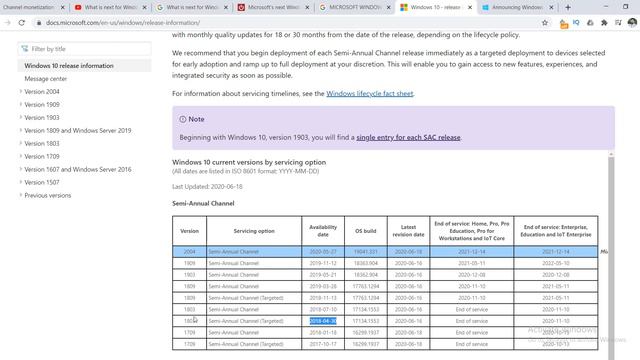Click the Latest revision date column header
Screen dimensions: 640x360
408,231
